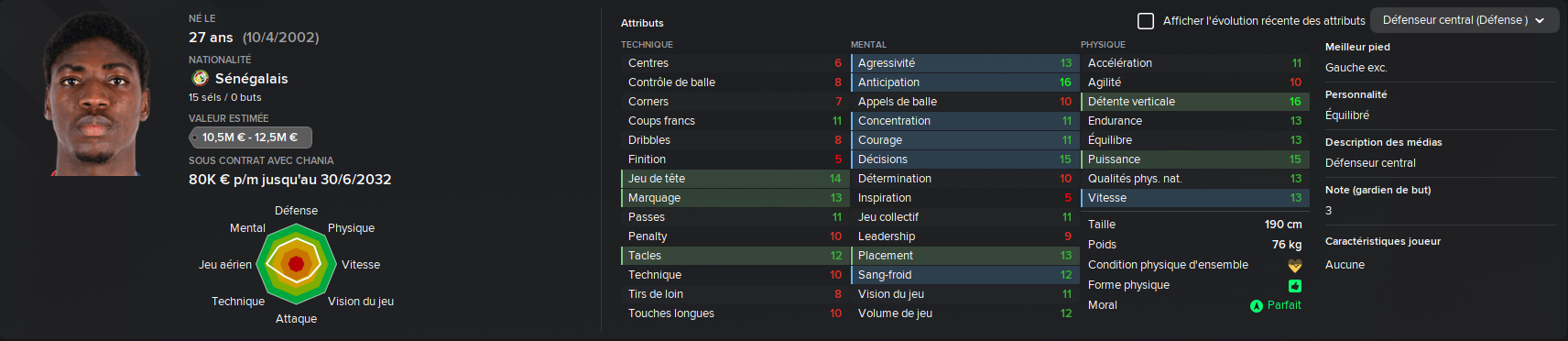Click the Sang-froid attribute row

(x=964, y=275)
